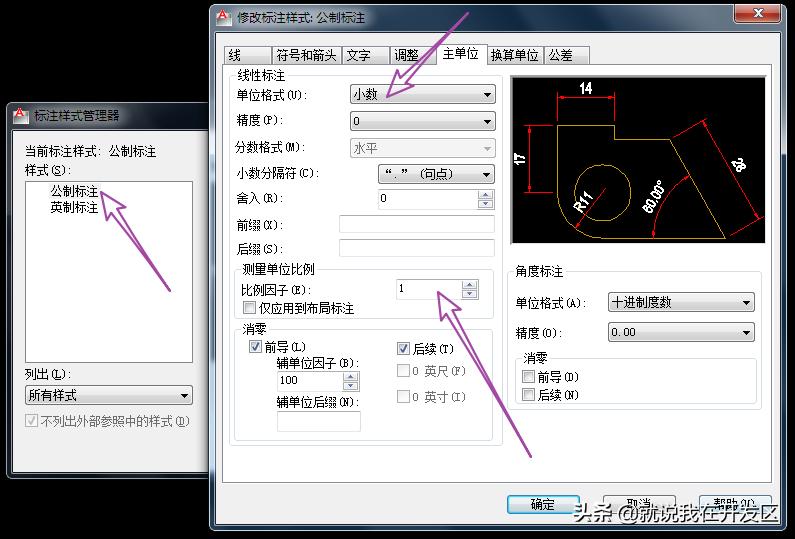Toggle the linear 前导 zero suppression checkbox
This screenshot has height=539, width=795.
(x=256, y=346)
